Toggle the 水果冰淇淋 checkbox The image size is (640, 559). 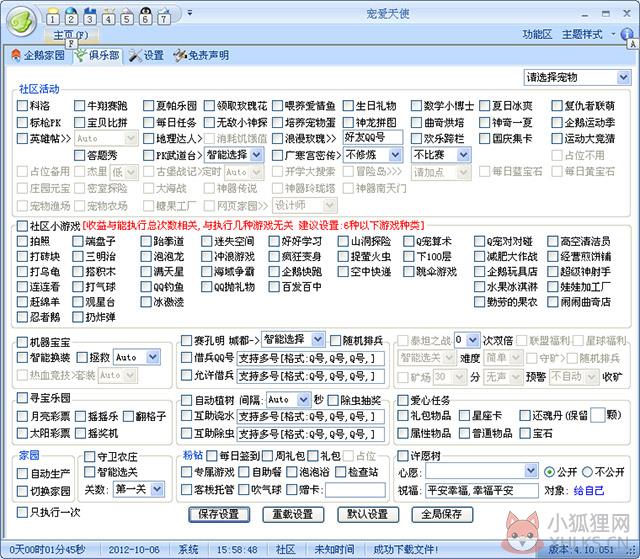click(x=479, y=287)
